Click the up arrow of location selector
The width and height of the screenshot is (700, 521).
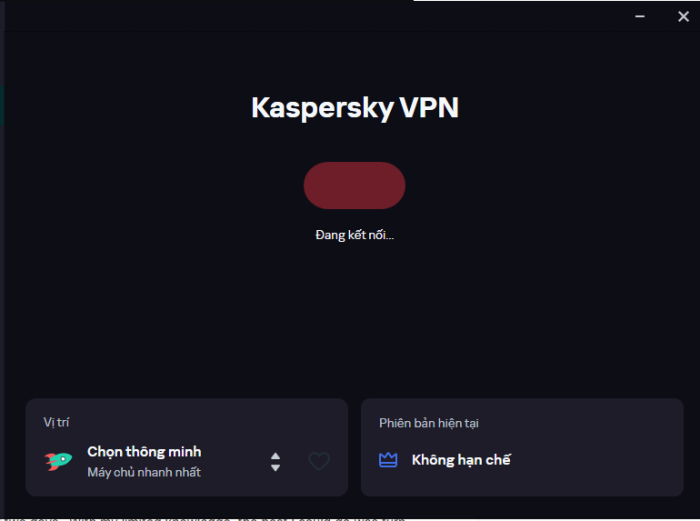point(275,456)
